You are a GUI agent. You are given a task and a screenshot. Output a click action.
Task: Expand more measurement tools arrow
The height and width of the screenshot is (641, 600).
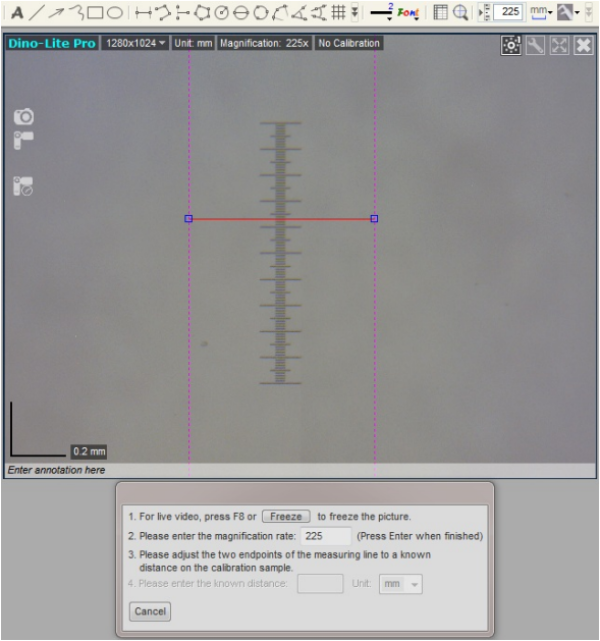click(355, 13)
